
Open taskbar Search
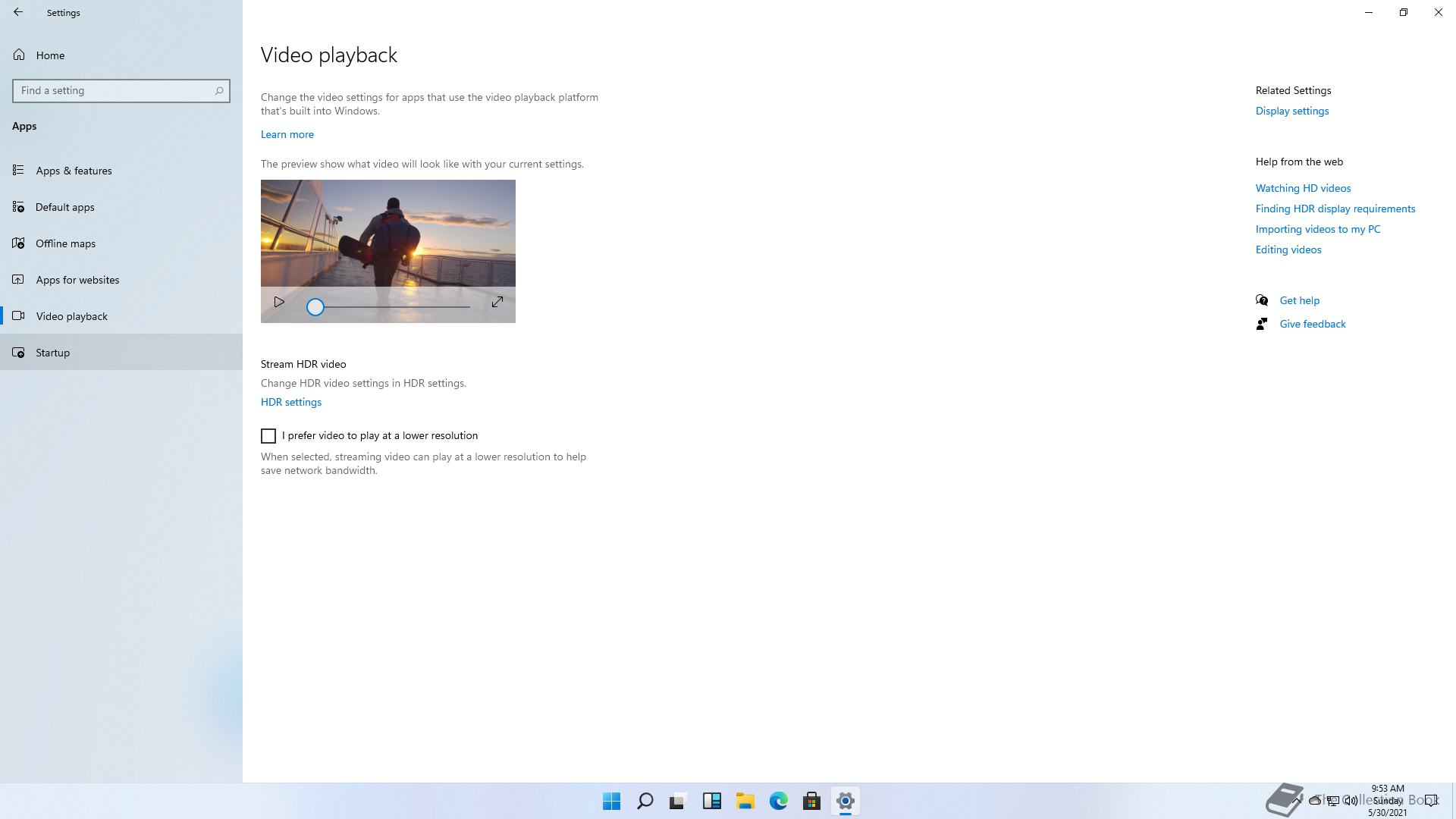(645, 801)
